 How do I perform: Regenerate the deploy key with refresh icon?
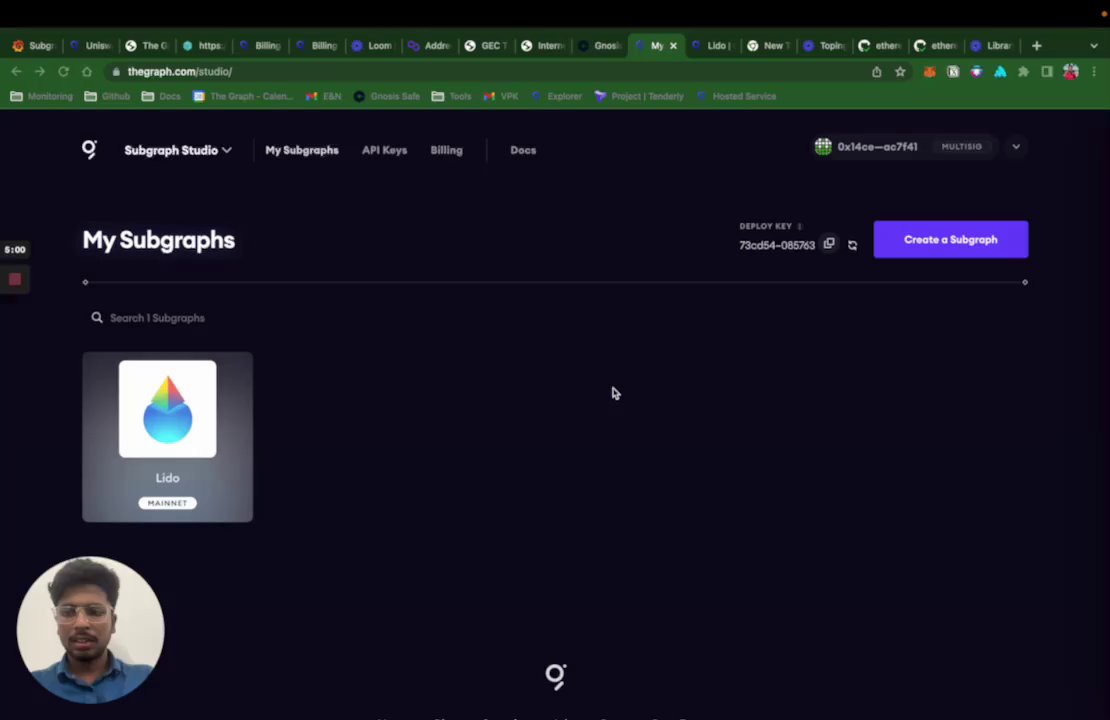pyautogui.click(x=852, y=245)
